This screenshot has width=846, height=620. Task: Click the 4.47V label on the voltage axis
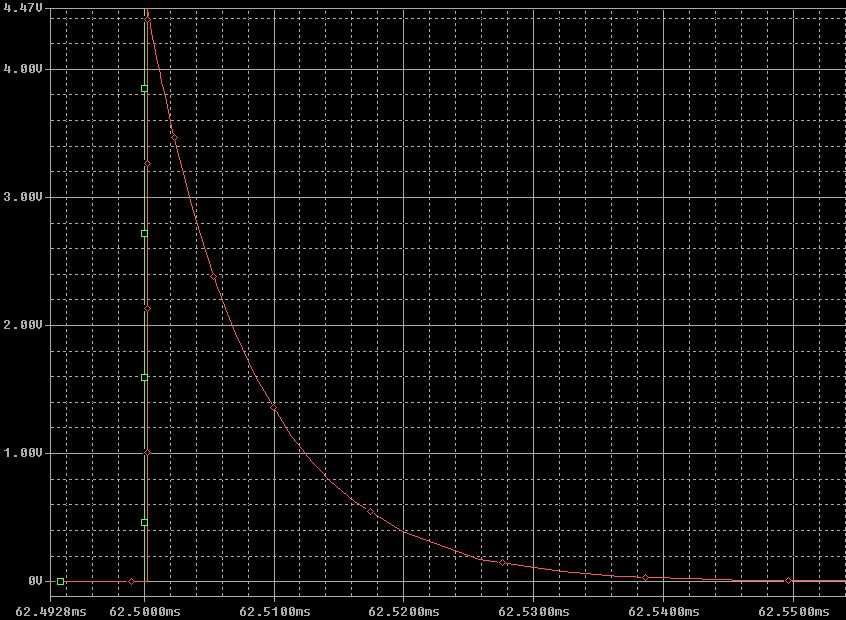coord(23,8)
